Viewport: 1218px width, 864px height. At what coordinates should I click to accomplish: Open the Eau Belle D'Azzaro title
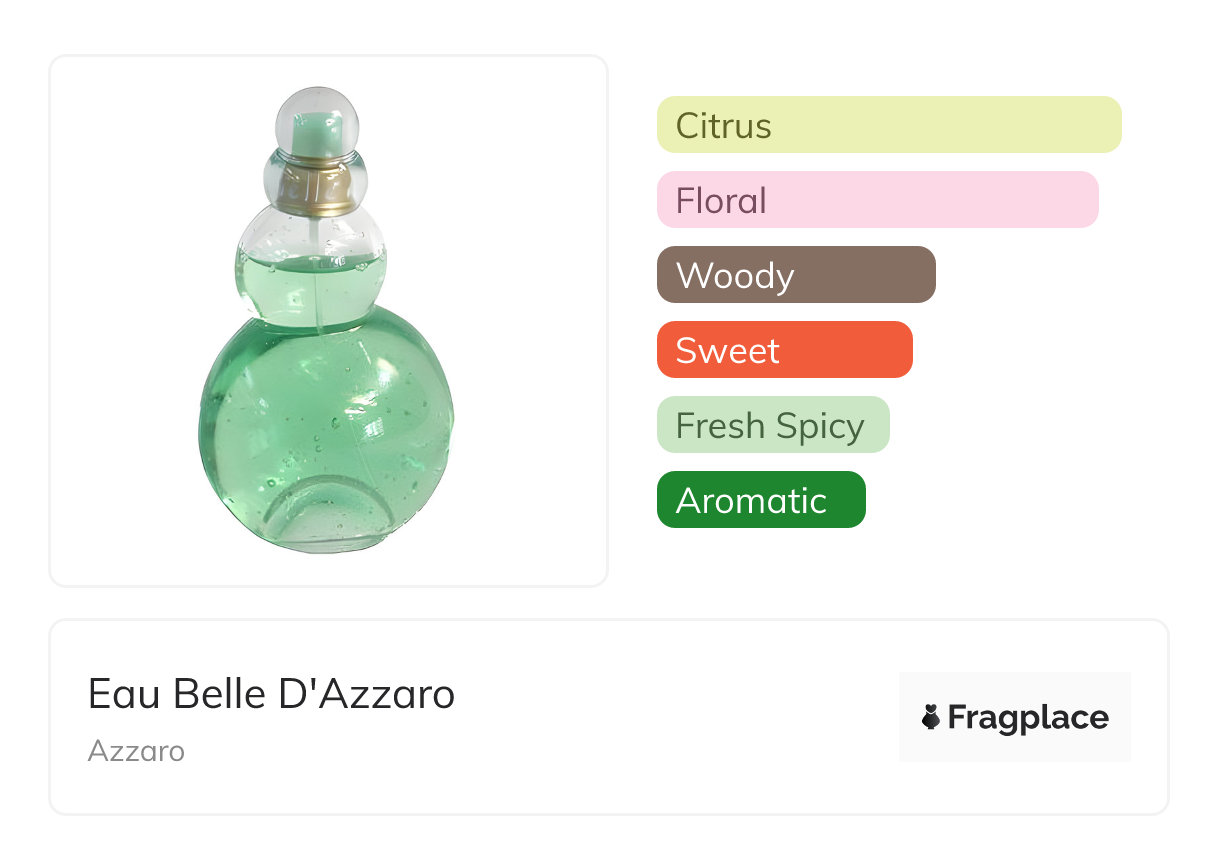click(x=271, y=693)
